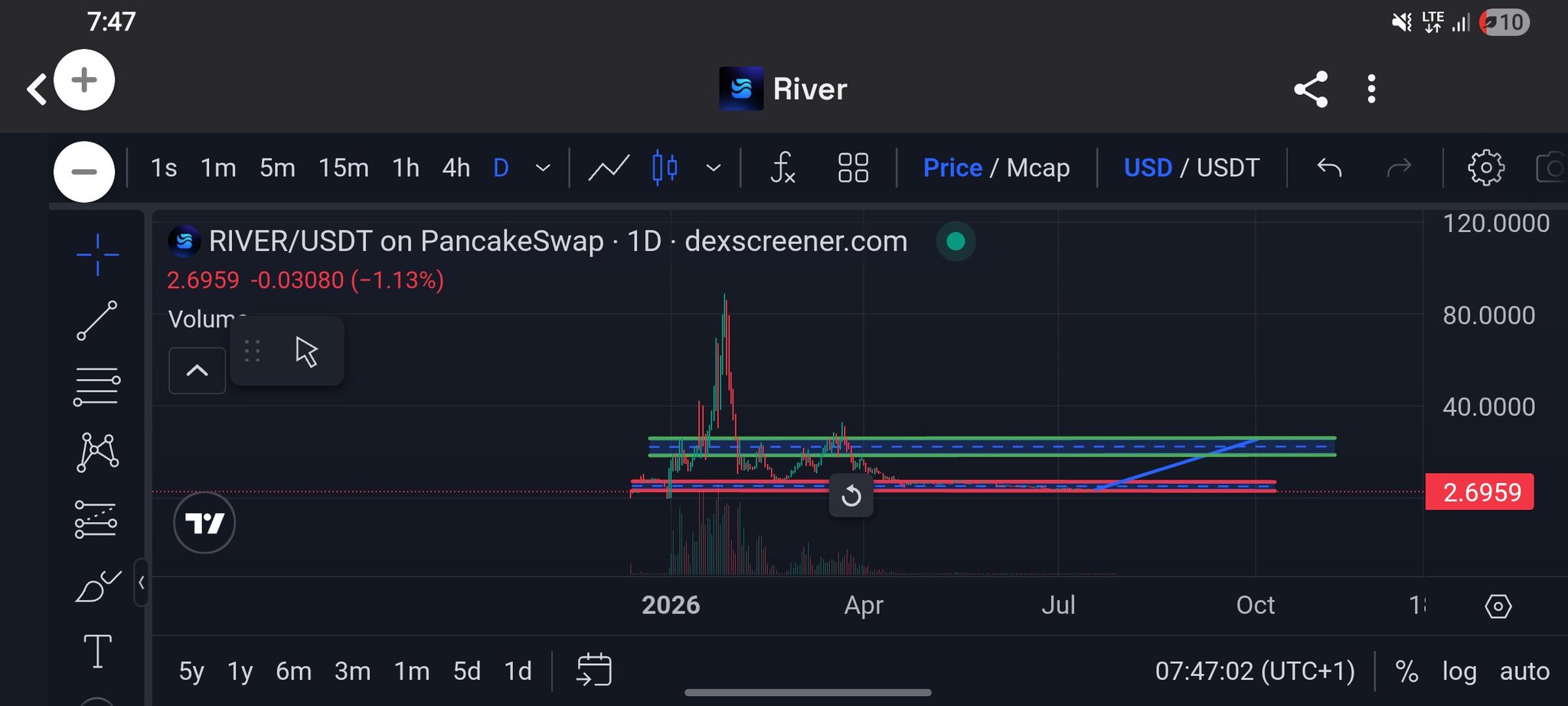Switch display to Mcap

(1038, 168)
